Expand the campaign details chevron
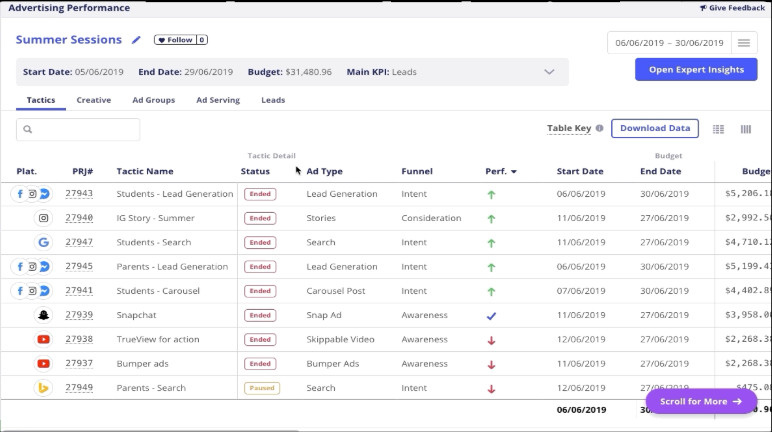This screenshot has height=432, width=772. coord(549,72)
